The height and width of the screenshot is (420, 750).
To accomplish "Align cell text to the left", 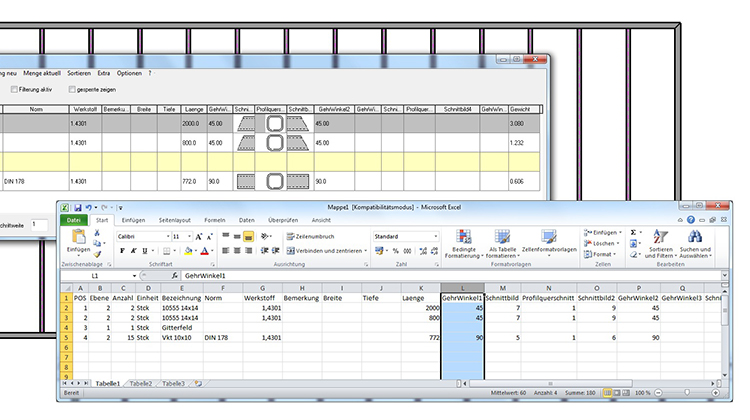I will click(226, 251).
